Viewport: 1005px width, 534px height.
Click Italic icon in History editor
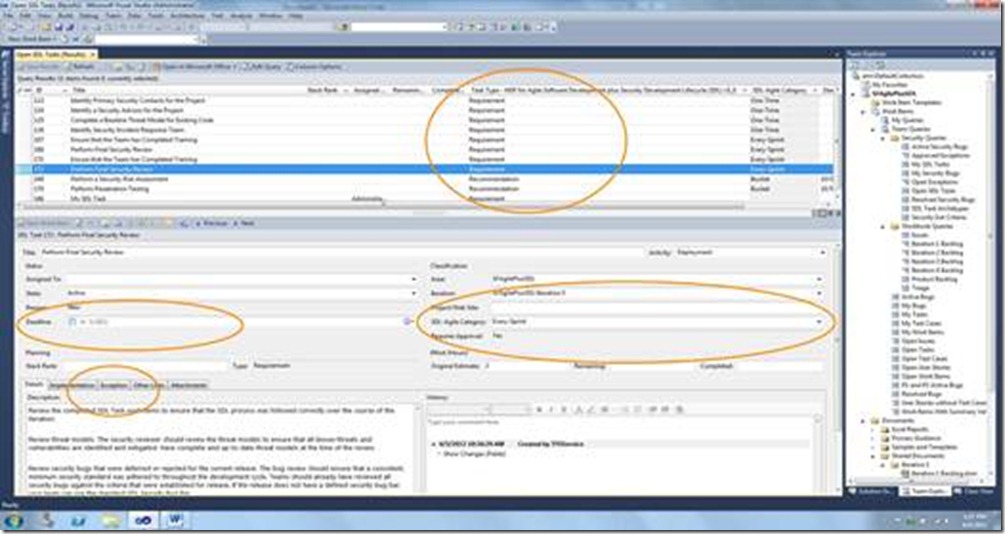551,410
